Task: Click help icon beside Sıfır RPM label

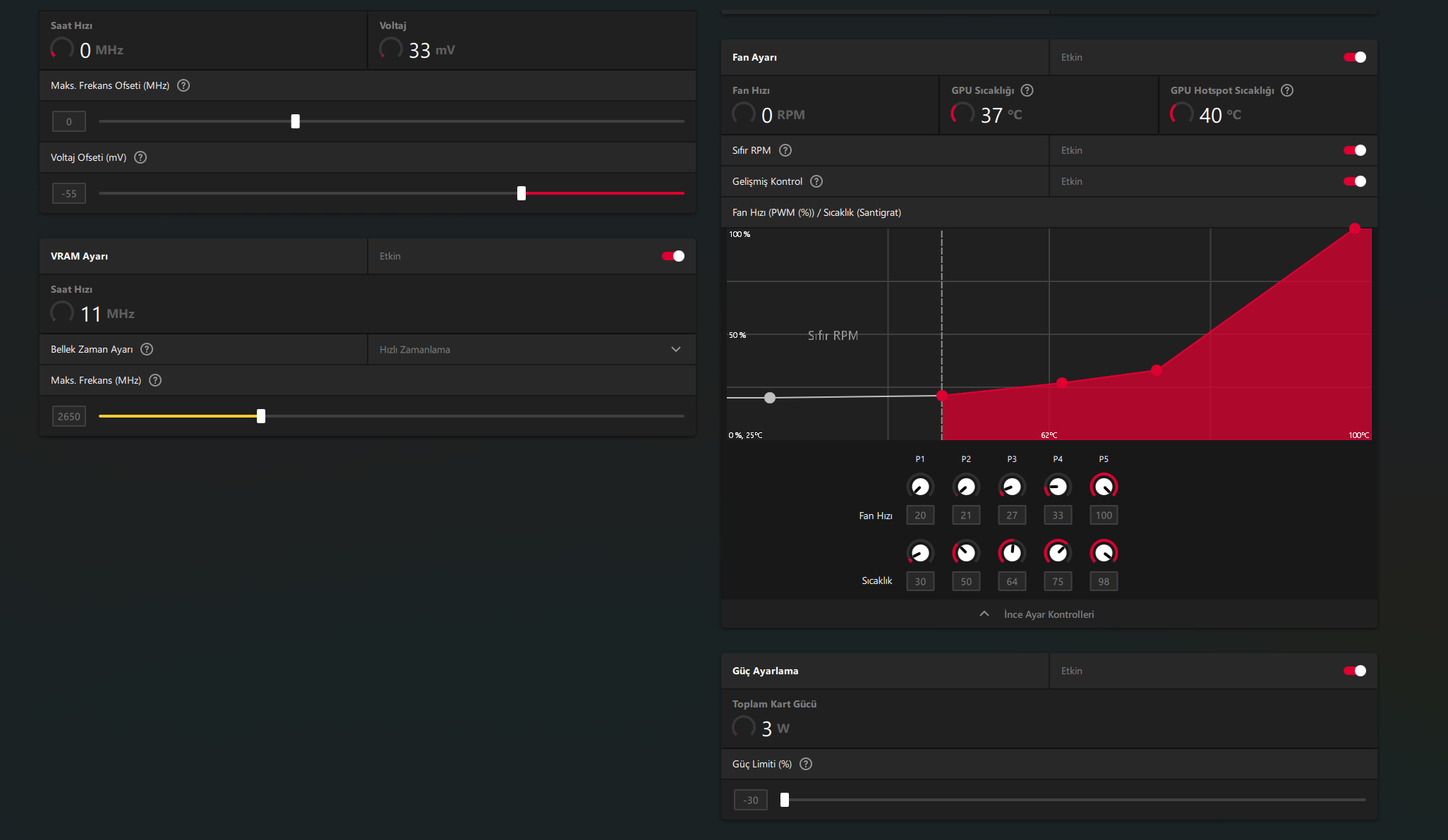Action: click(785, 150)
